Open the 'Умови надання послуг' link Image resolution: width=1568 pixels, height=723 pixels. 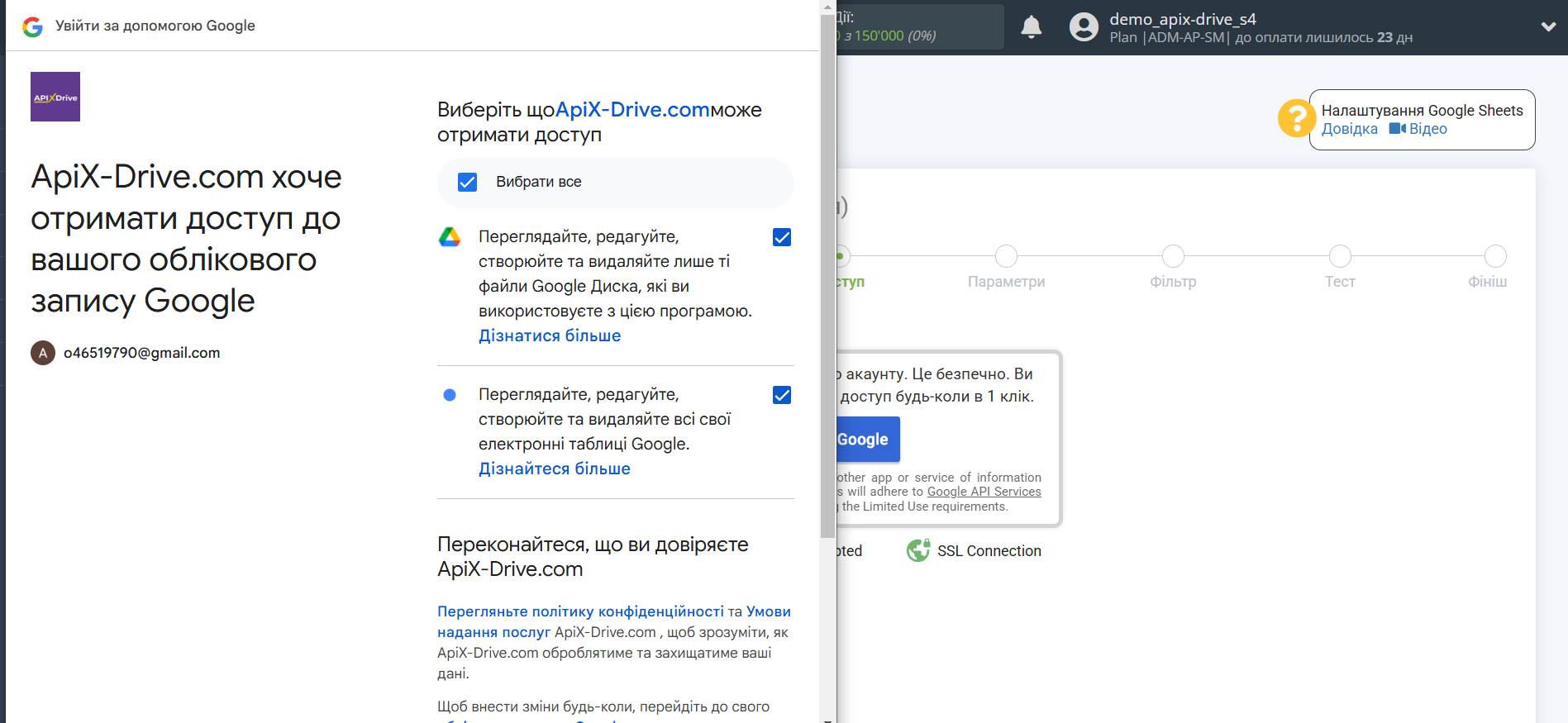pos(614,621)
